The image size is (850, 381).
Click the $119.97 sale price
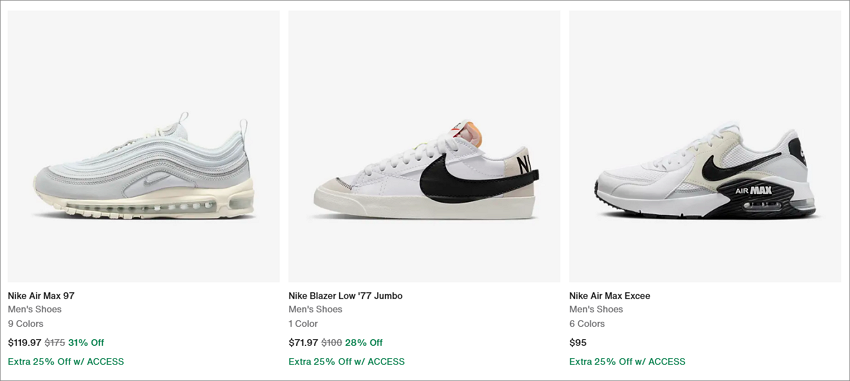24,343
